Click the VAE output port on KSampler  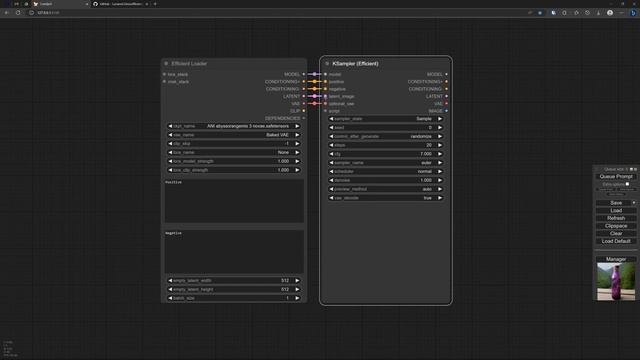447,104
